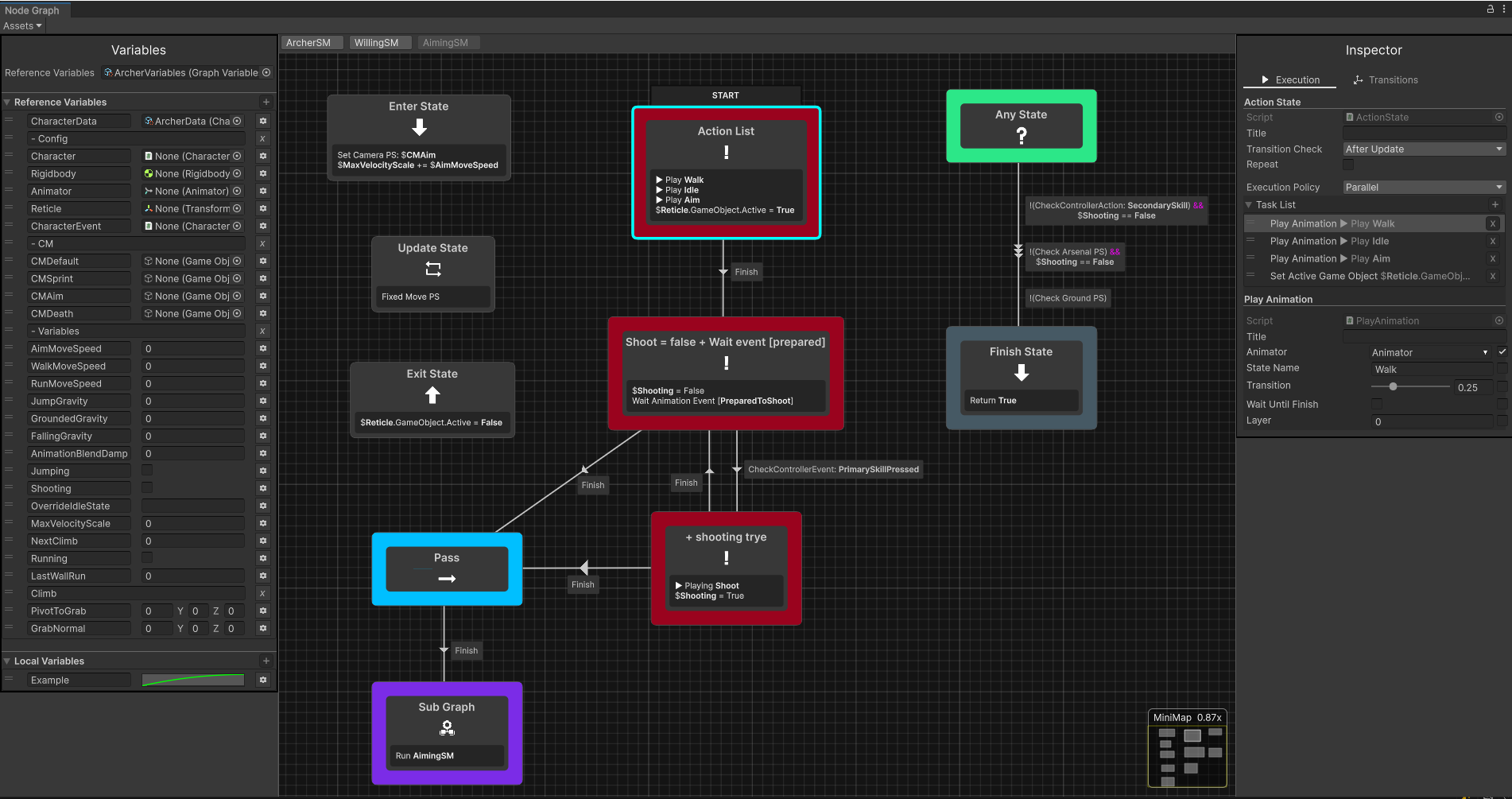
Task: Add a task using the Task List plus icon
Action: pyautogui.click(x=1495, y=204)
